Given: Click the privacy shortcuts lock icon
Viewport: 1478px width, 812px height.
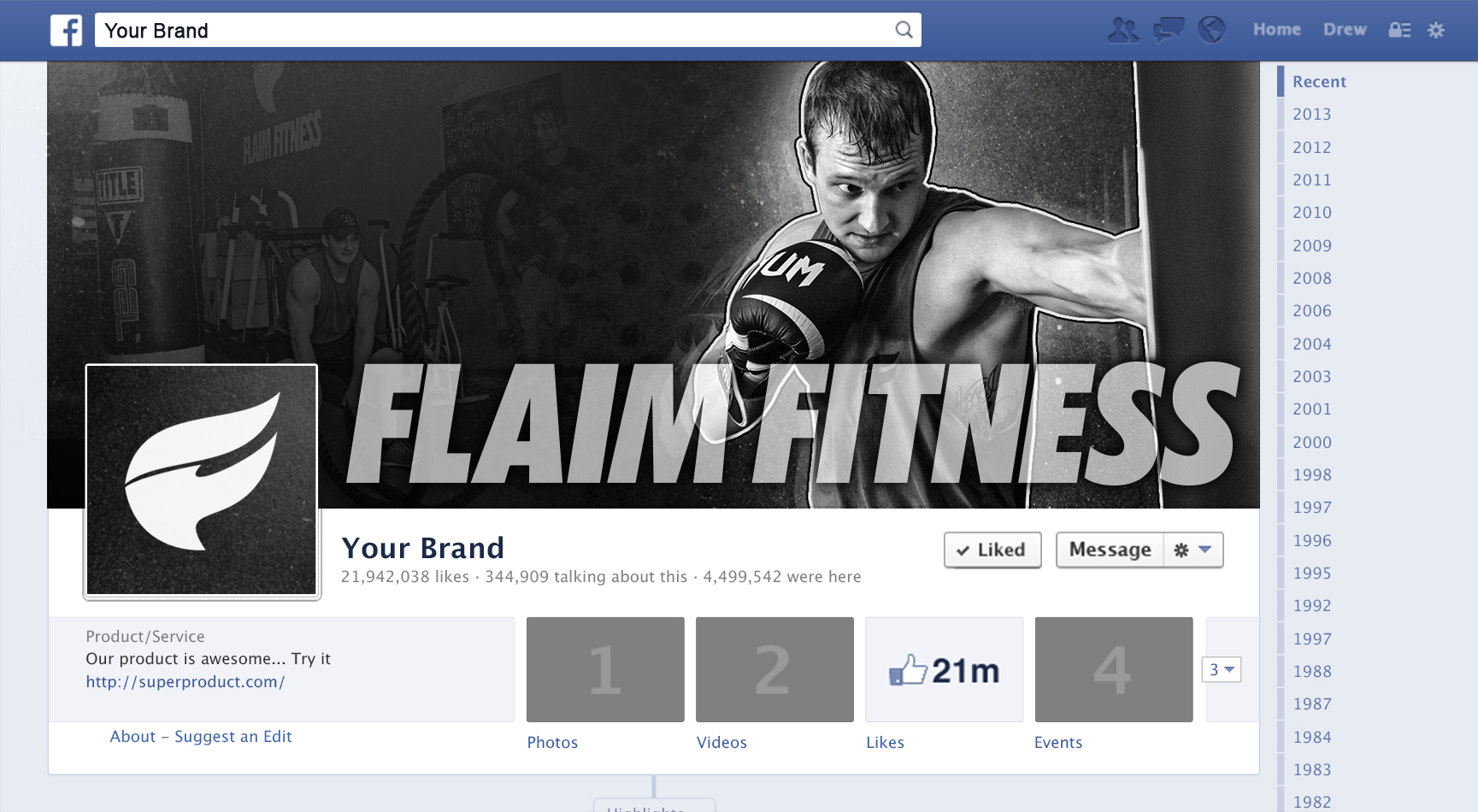Looking at the screenshot, I should tap(1399, 31).
